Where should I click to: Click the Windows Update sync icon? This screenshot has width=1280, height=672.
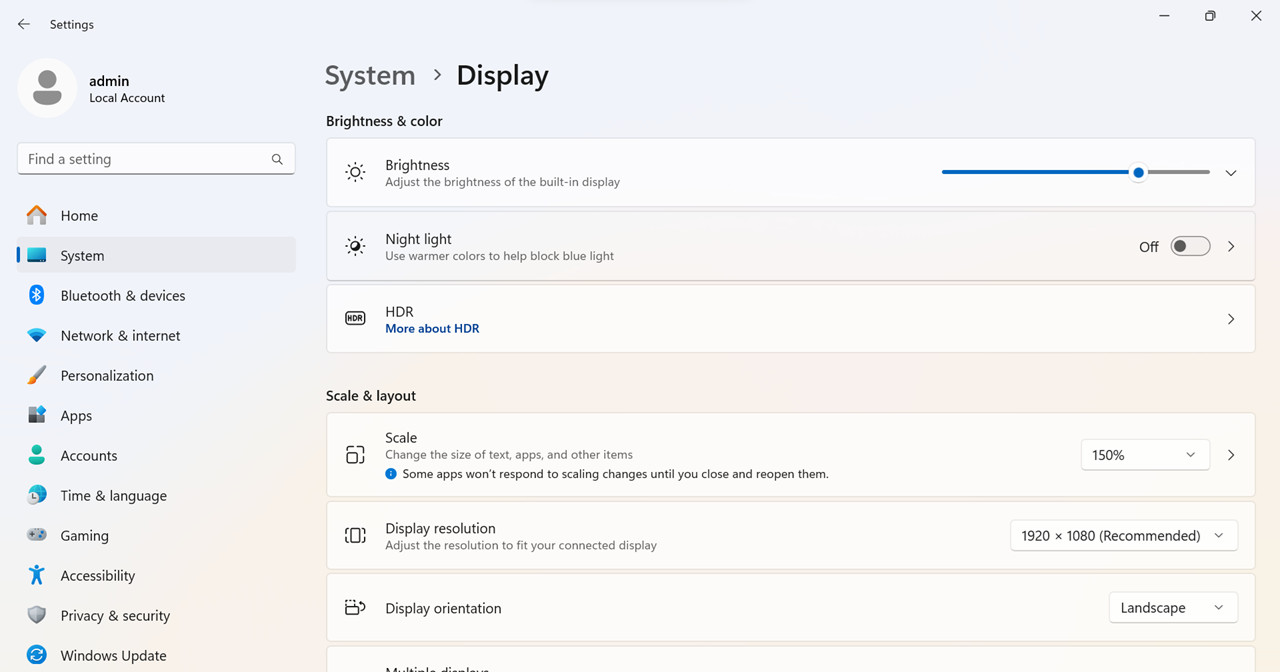pos(37,655)
